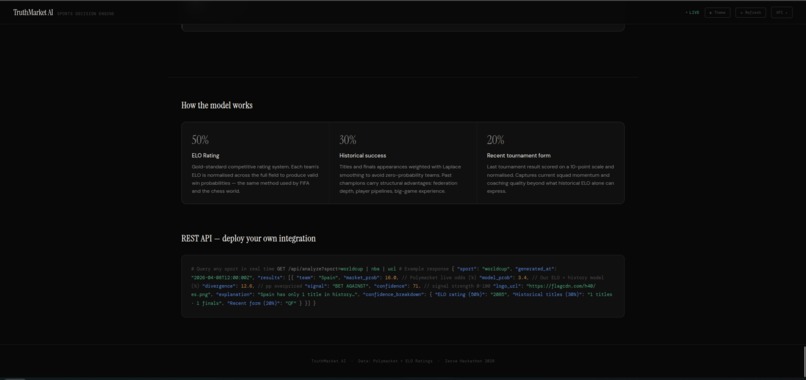This screenshot has width=806, height=380.
Task: Click the 'How the model works' heading
Action: (216, 105)
